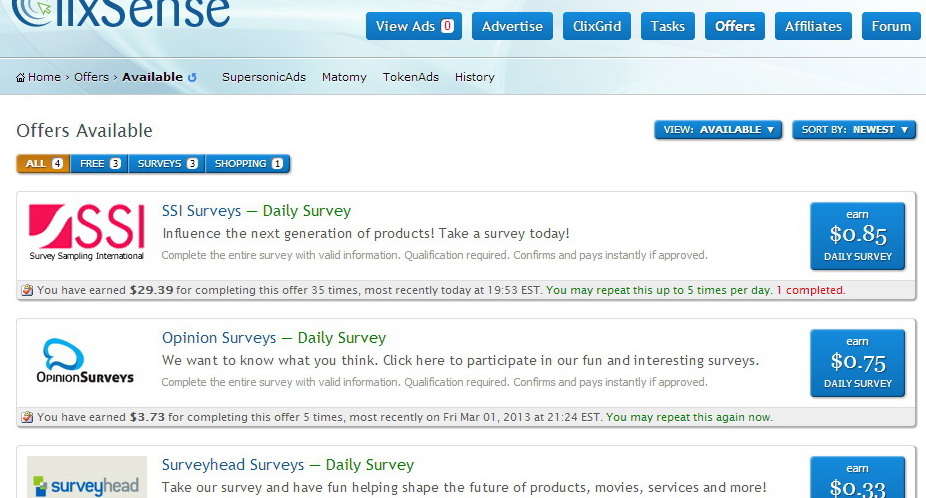Click the earnings note icon under Opinion Surveys
This screenshot has width=926, height=498.
[27, 417]
